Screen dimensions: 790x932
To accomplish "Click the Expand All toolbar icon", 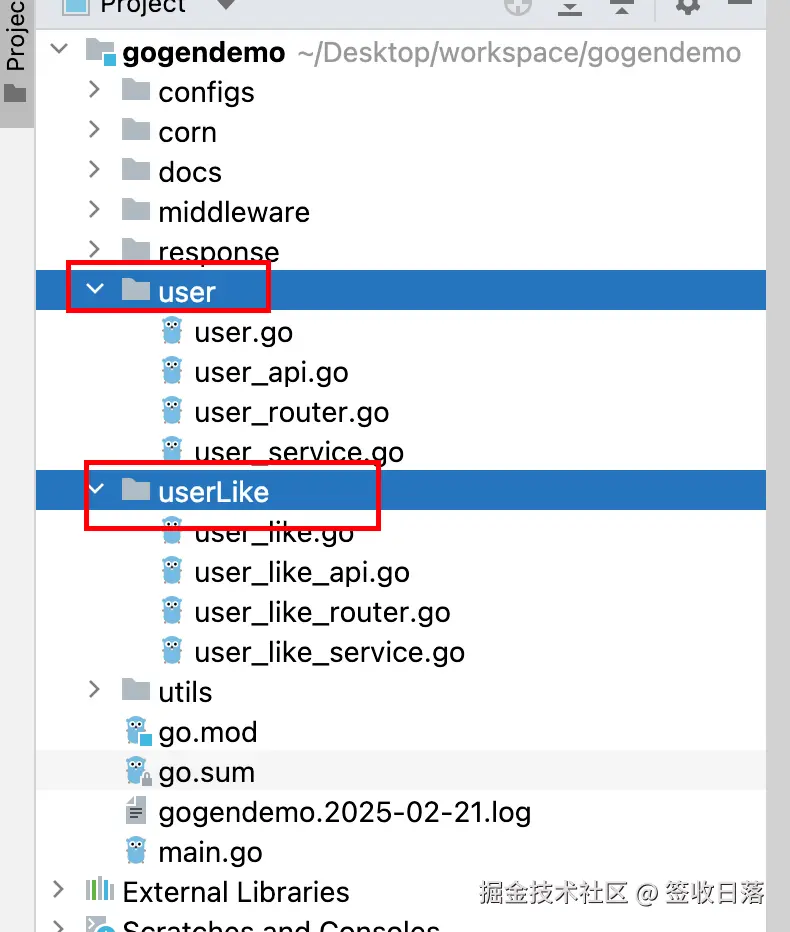I will (570, 7).
